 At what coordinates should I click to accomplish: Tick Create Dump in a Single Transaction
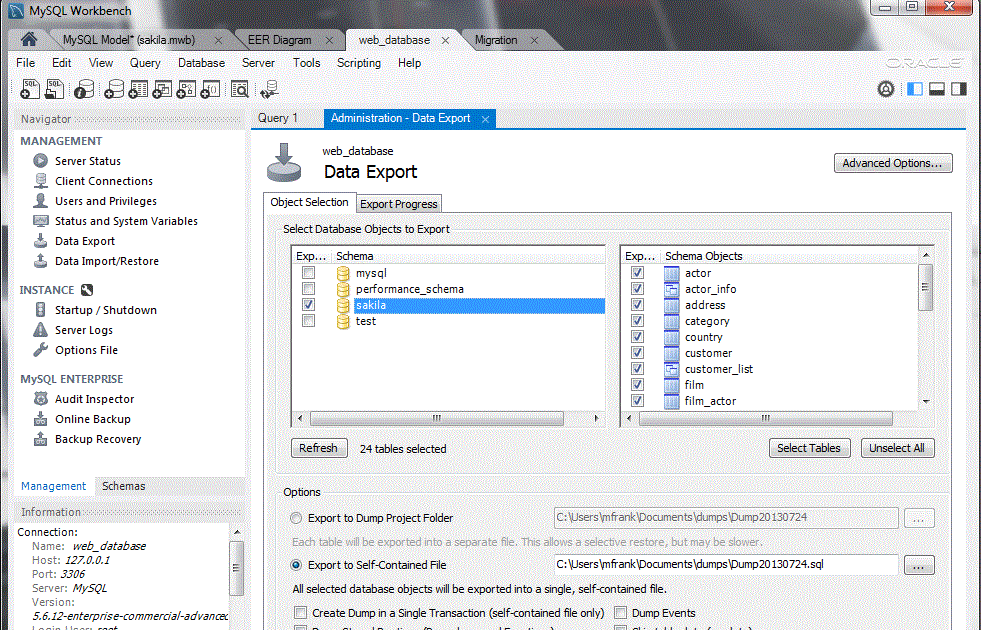300,613
